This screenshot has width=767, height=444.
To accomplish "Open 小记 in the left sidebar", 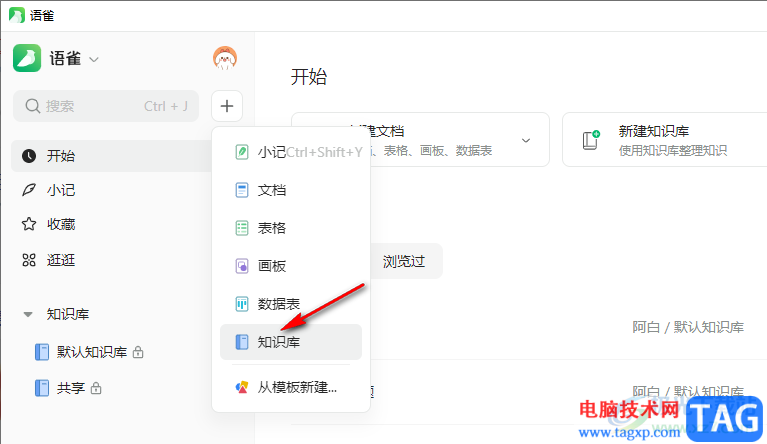I will pos(61,190).
